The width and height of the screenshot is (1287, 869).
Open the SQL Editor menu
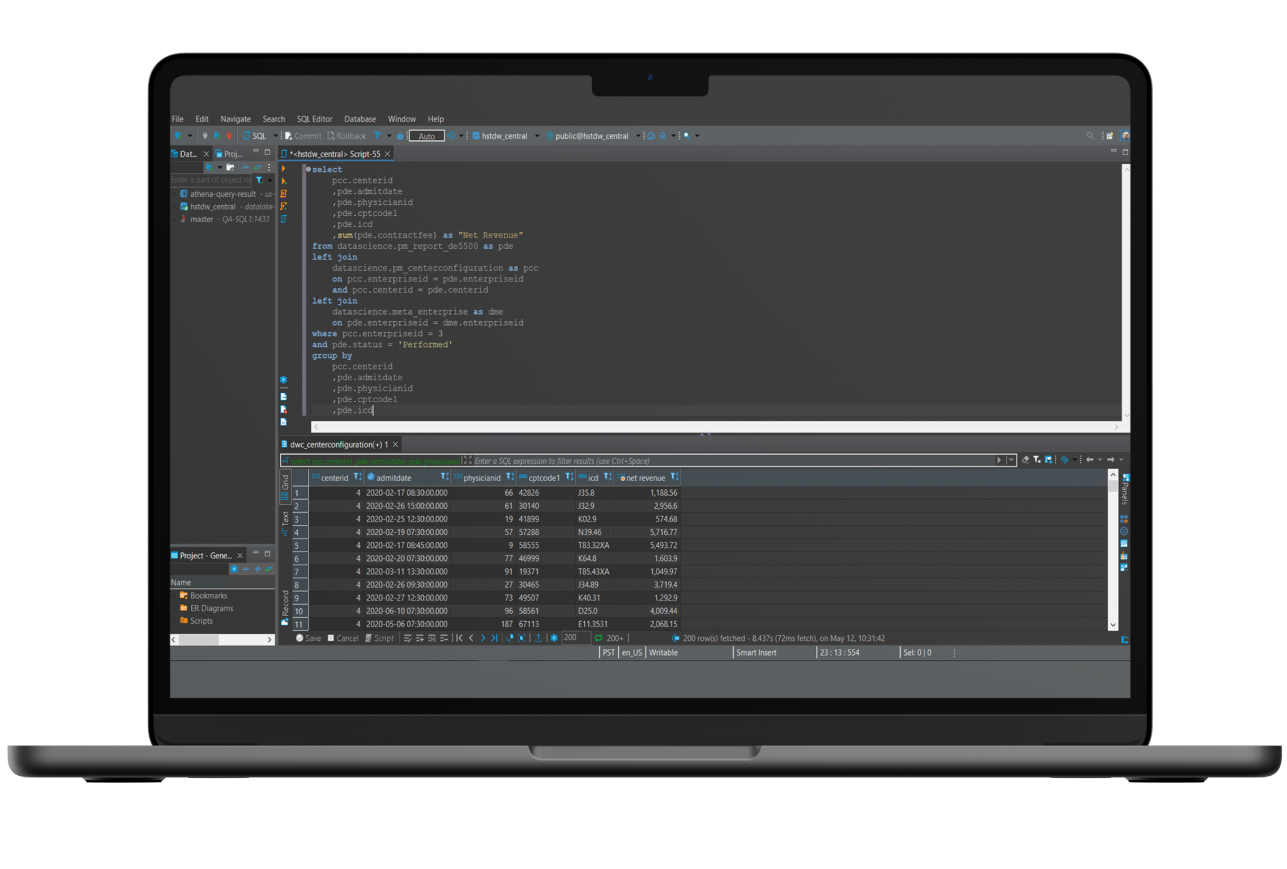click(314, 118)
